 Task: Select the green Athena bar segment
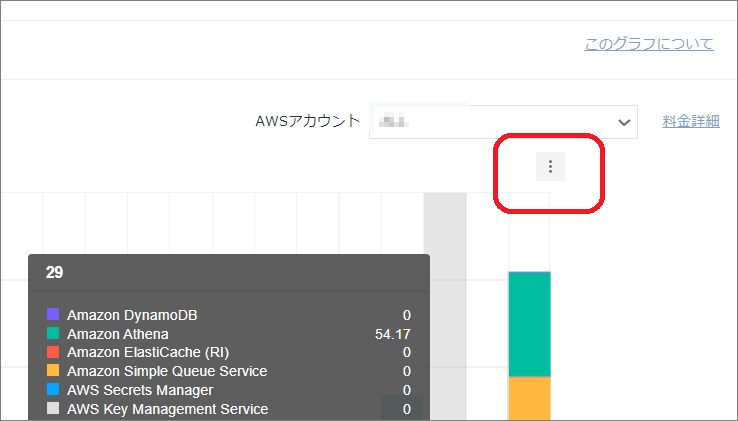click(x=529, y=323)
